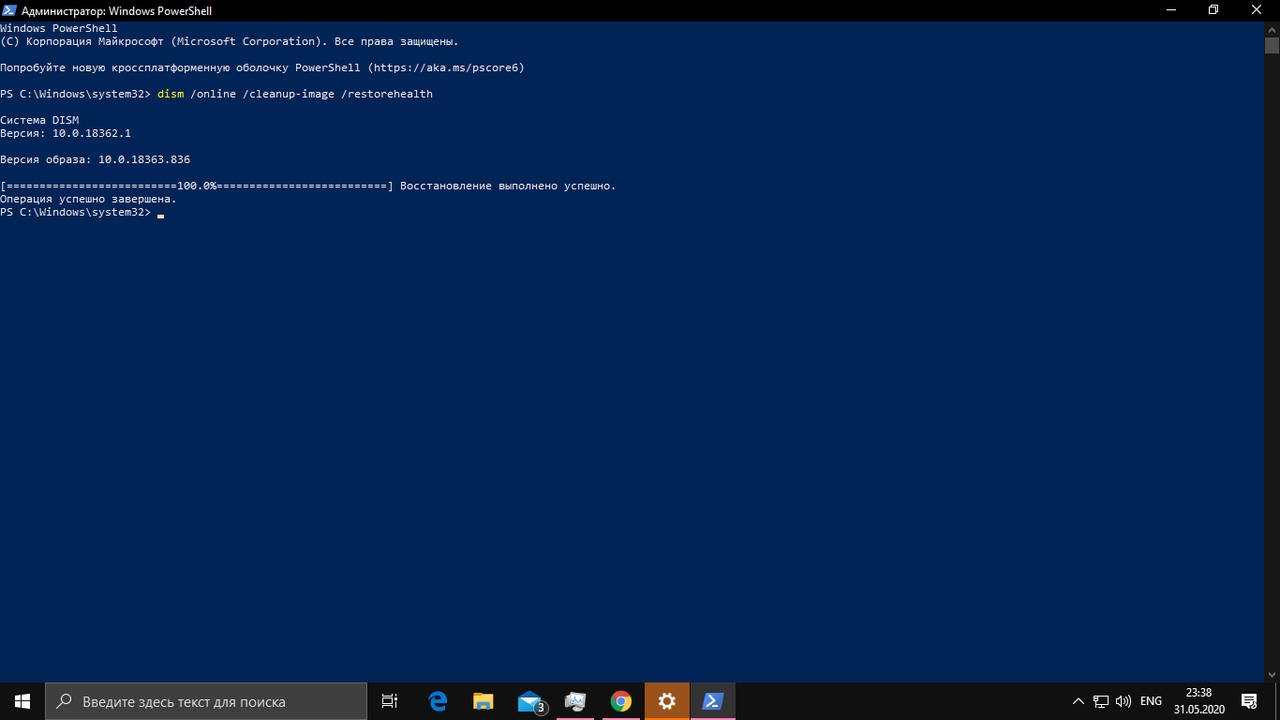This screenshot has width=1280, height=720.
Task: Switch to Google Chrome in the taskbar
Action: coord(621,701)
